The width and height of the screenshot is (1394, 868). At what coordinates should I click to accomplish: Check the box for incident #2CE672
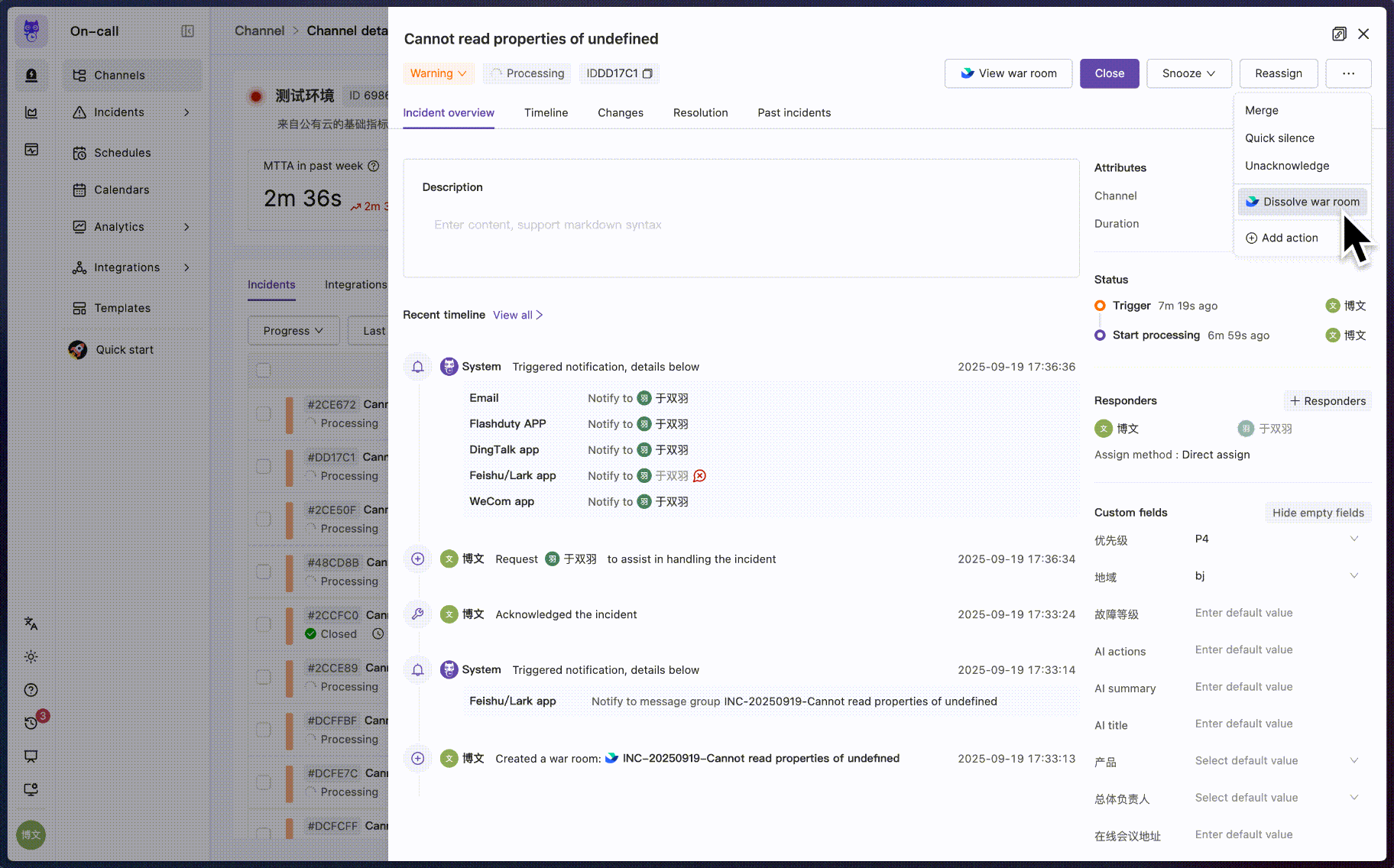tap(264, 413)
